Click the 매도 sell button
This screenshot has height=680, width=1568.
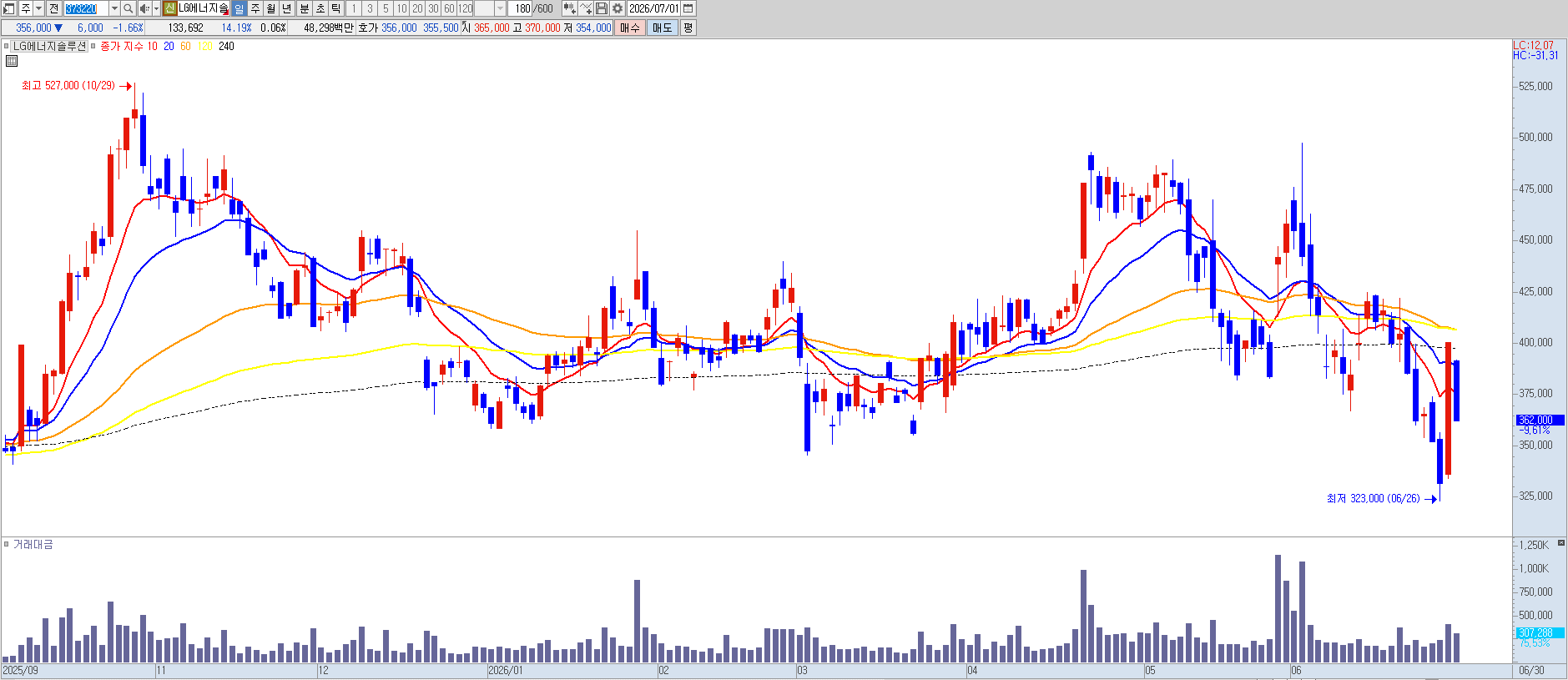coord(663,28)
